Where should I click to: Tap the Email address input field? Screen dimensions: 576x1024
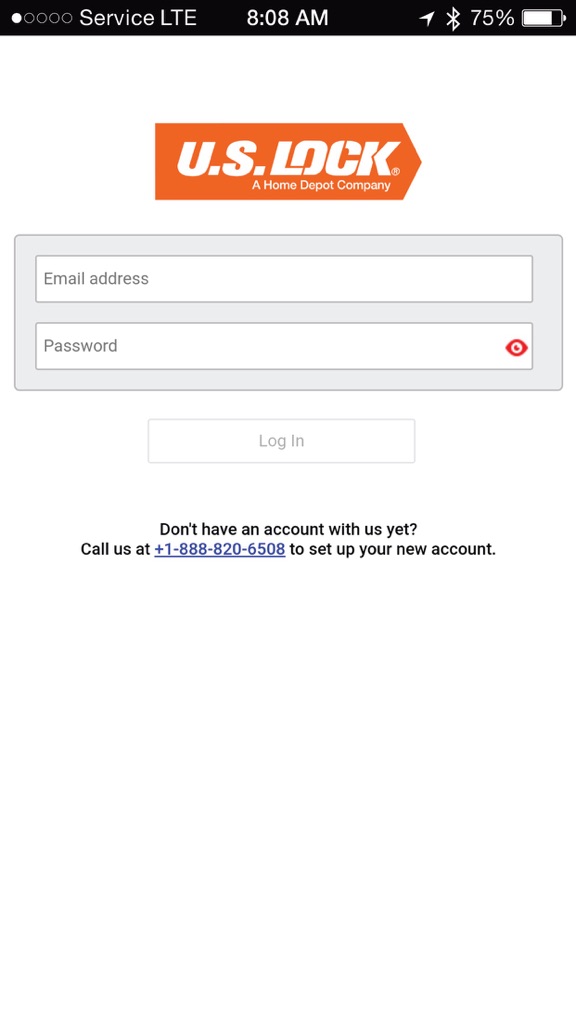pos(284,279)
